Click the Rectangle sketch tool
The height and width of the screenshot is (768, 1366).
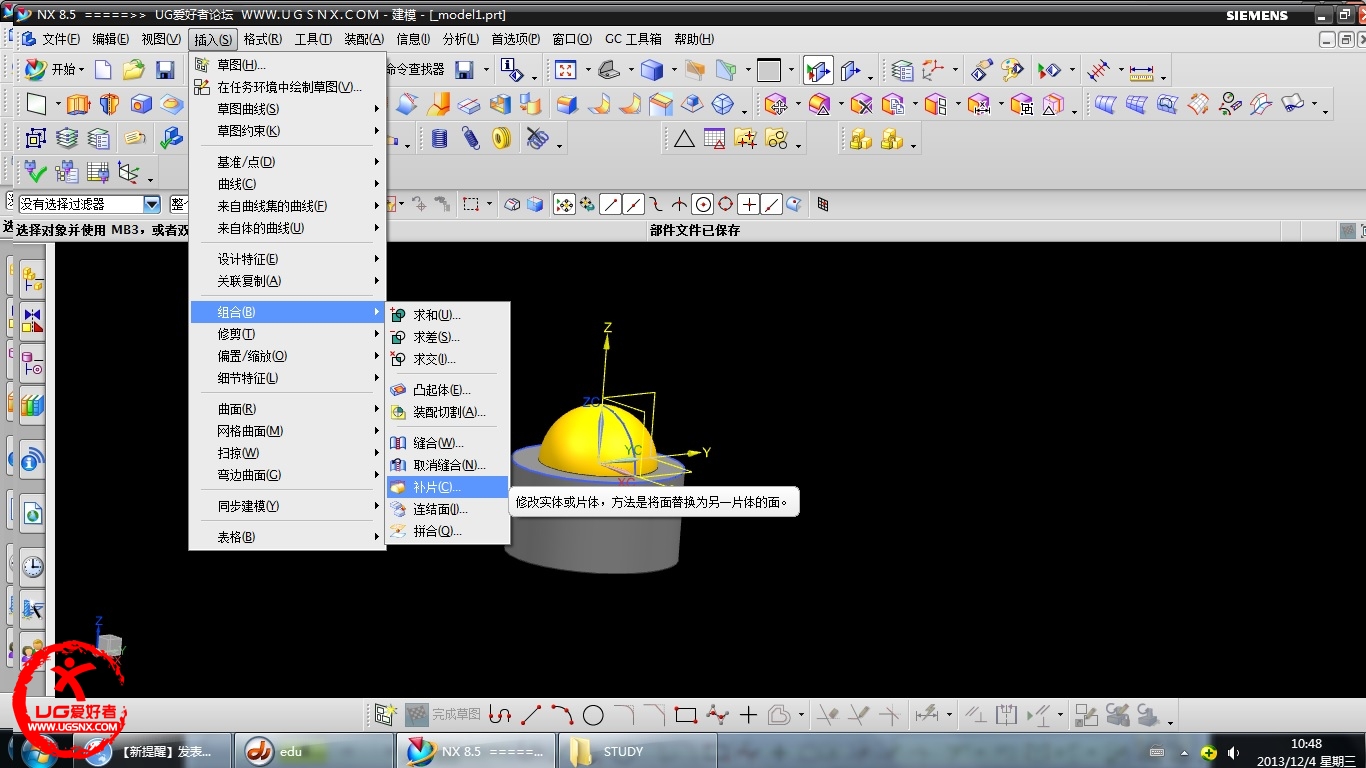[686, 715]
